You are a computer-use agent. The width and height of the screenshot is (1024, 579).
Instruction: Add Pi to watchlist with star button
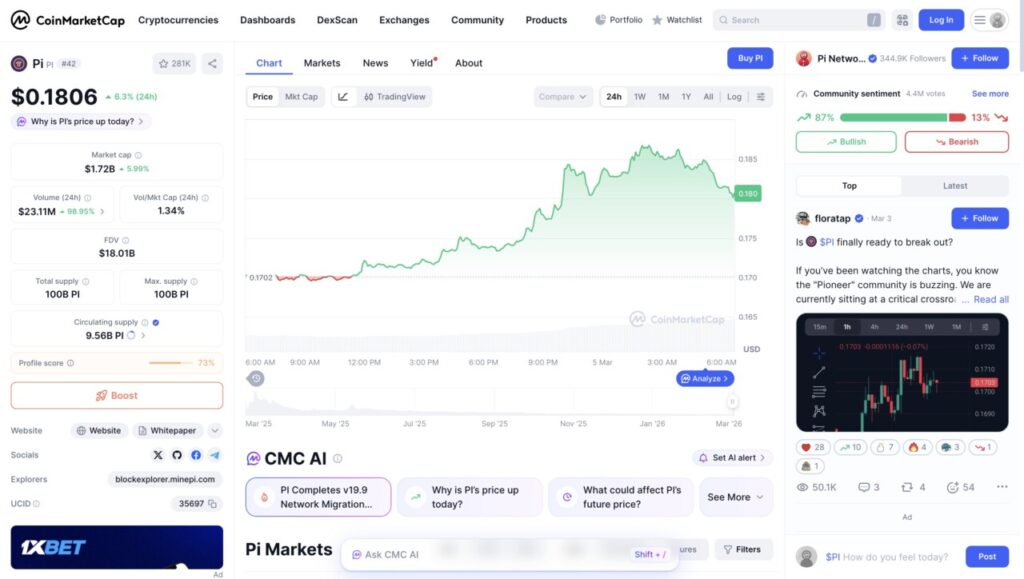pos(175,64)
